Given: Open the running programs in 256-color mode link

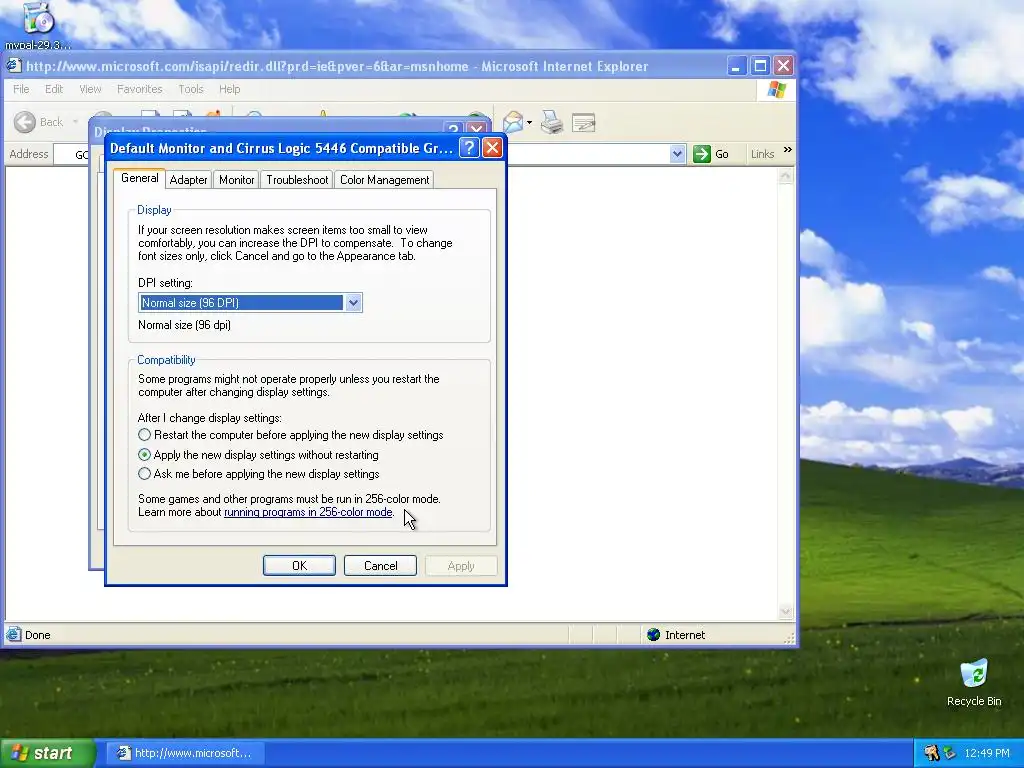Looking at the screenshot, I should [308, 512].
